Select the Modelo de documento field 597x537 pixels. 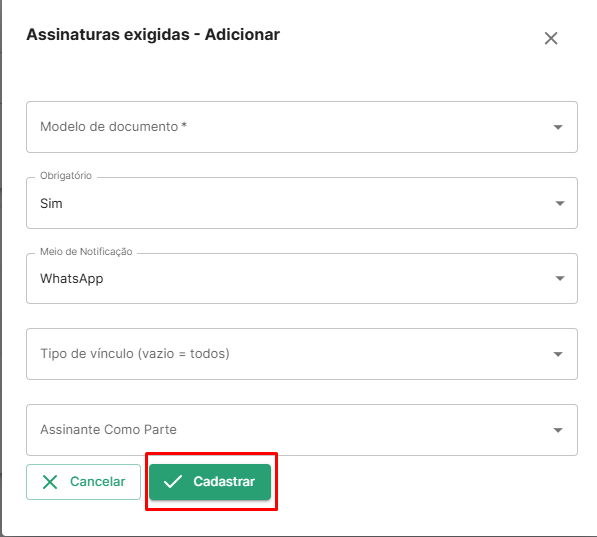click(x=302, y=127)
